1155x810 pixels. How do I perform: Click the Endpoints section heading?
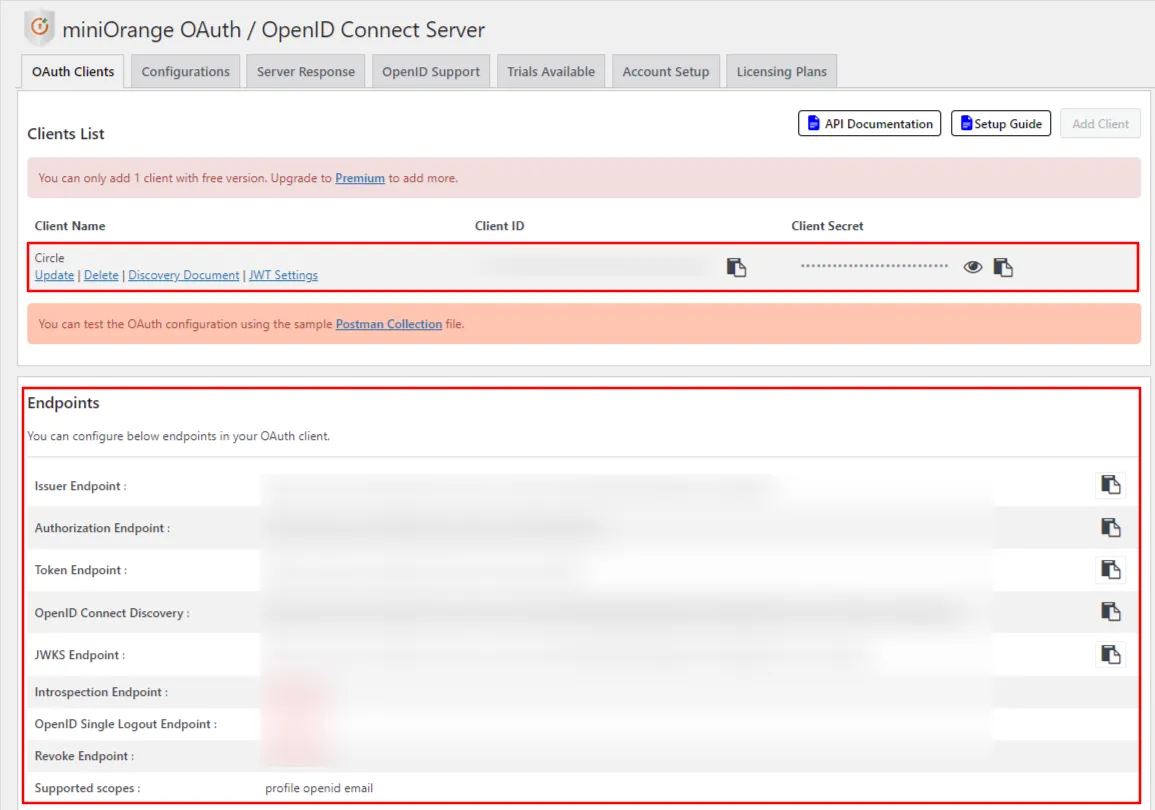[x=63, y=403]
